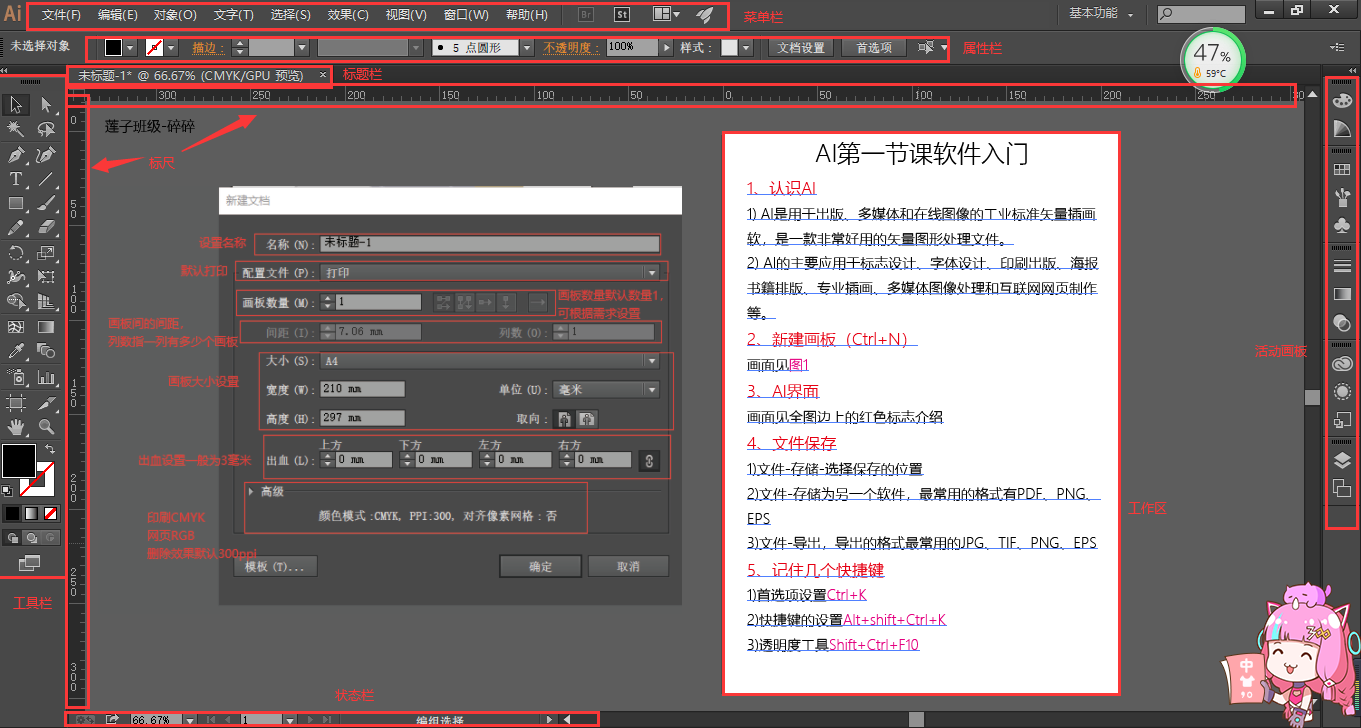Viewport: 1361px width, 728px height.
Task: Open the A4 size dropdown
Action: click(x=652, y=360)
